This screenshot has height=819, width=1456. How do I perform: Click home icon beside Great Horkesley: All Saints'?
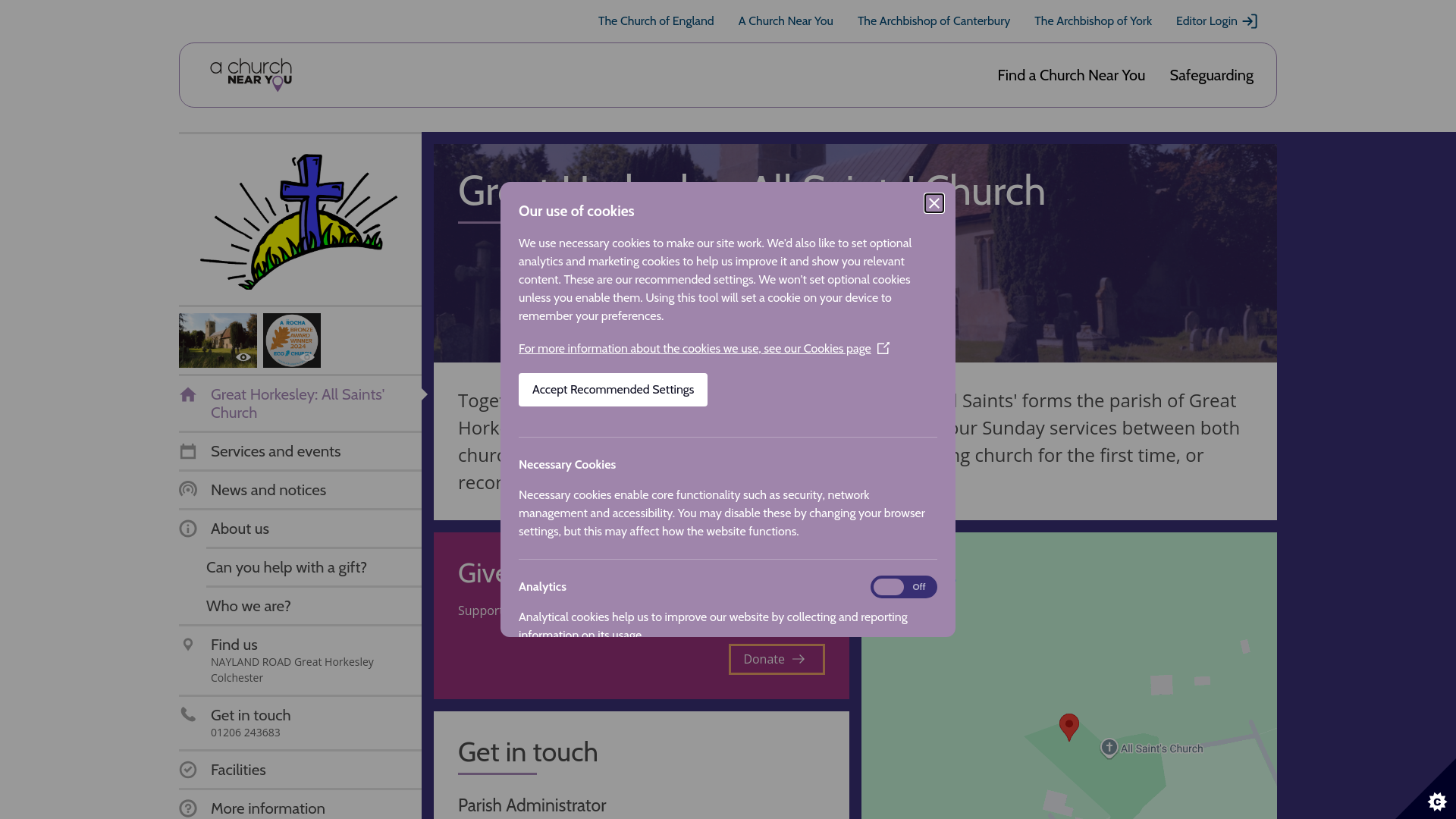coord(188,395)
